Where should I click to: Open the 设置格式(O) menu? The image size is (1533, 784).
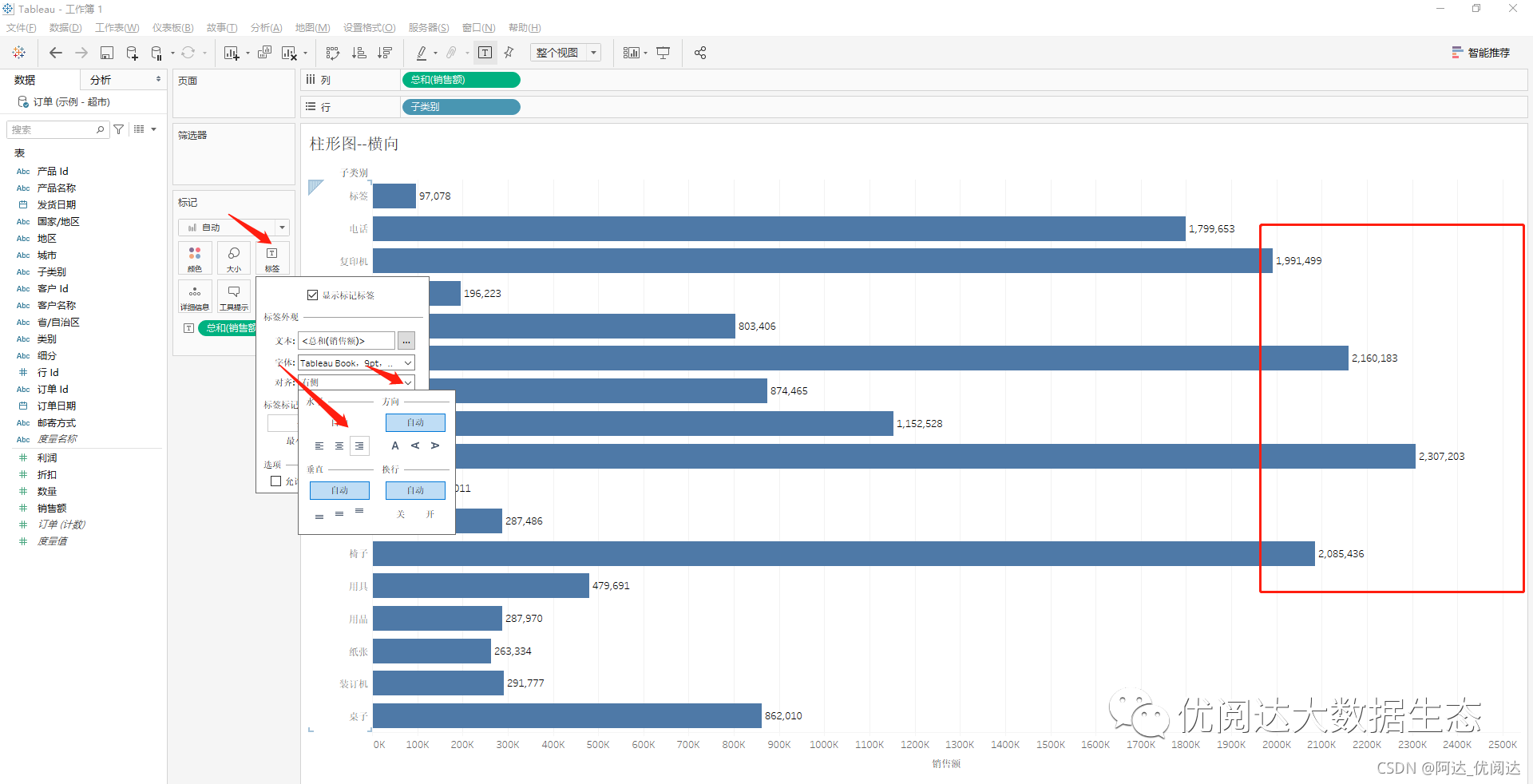click(x=370, y=28)
